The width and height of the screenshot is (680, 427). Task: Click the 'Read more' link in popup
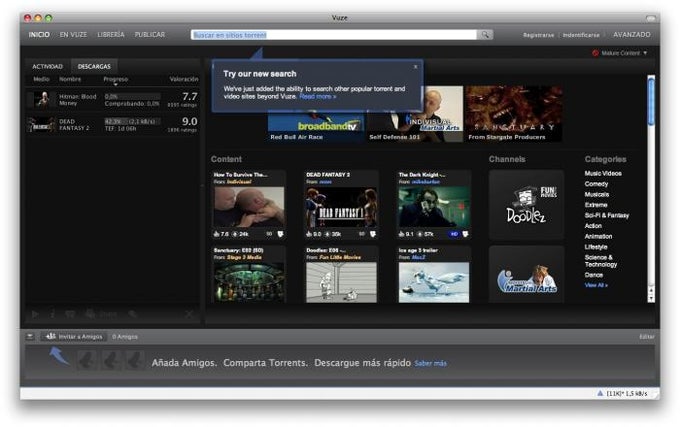point(318,96)
